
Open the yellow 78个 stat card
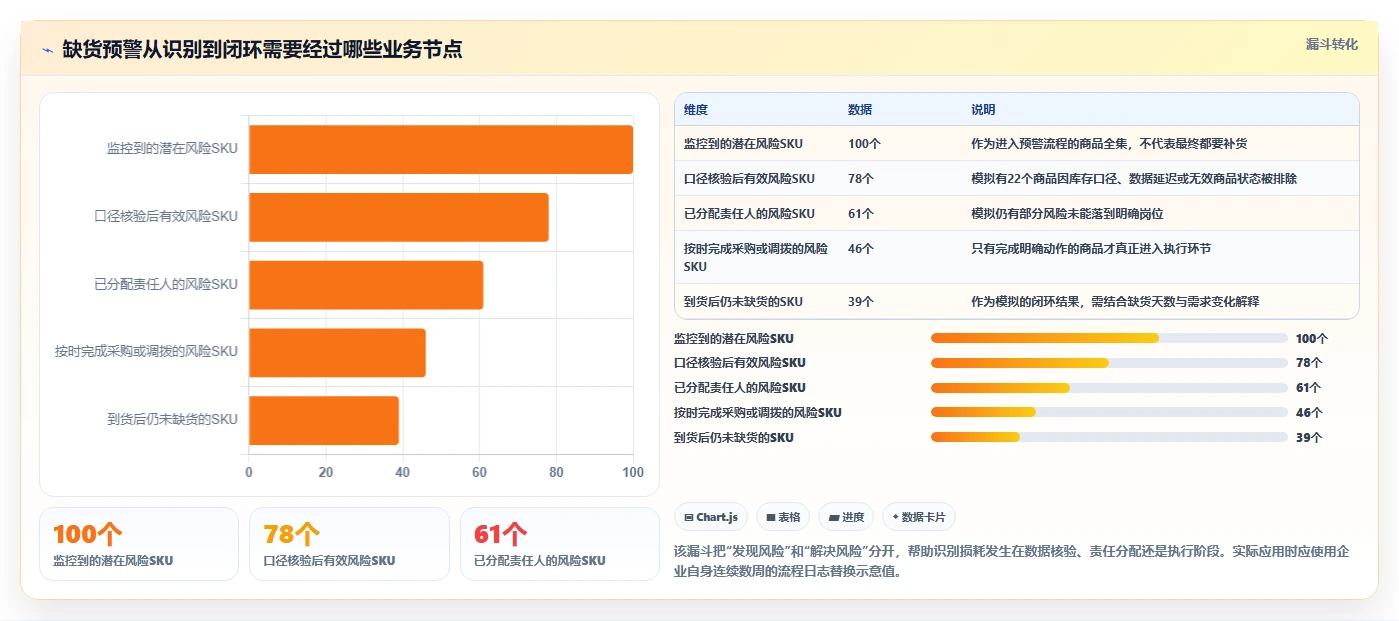pyautogui.click(x=349, y=544)
